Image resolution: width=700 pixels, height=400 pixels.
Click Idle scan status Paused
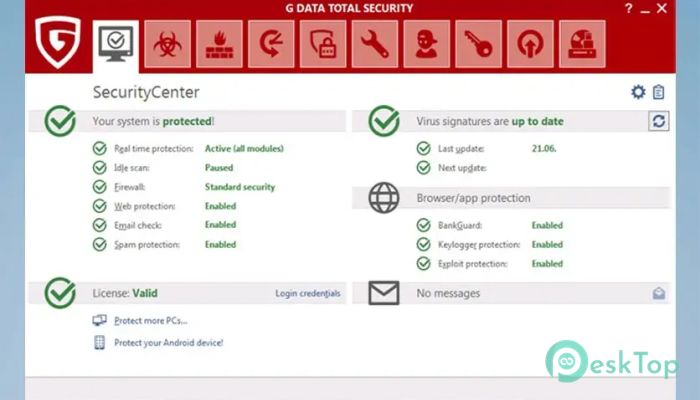click(x=219, y=168)
